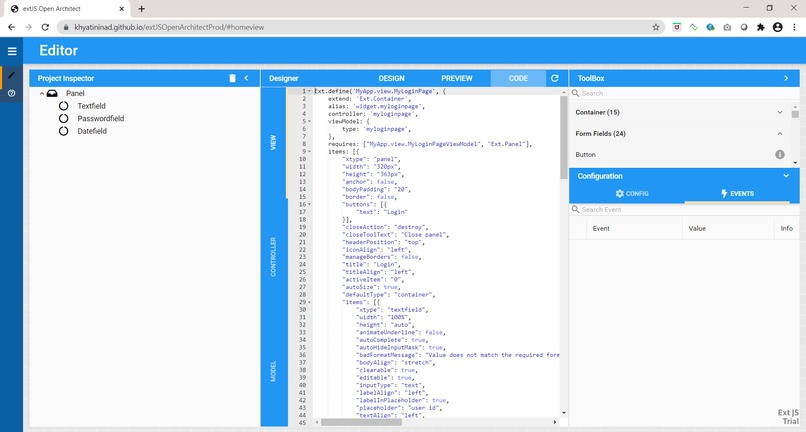
Task: Open the Chrome profile avatar
Action: [778, 27]
